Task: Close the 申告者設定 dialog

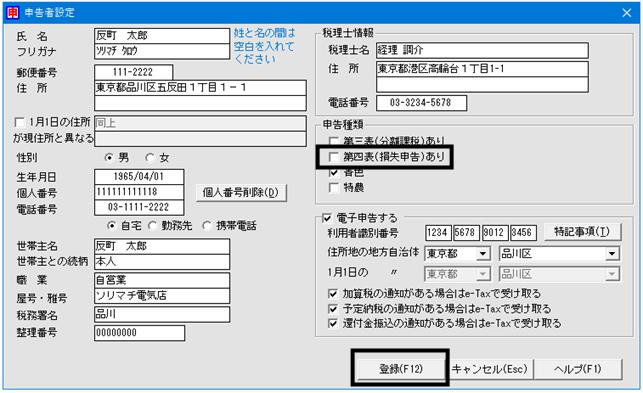Action: tap(626, 13)
